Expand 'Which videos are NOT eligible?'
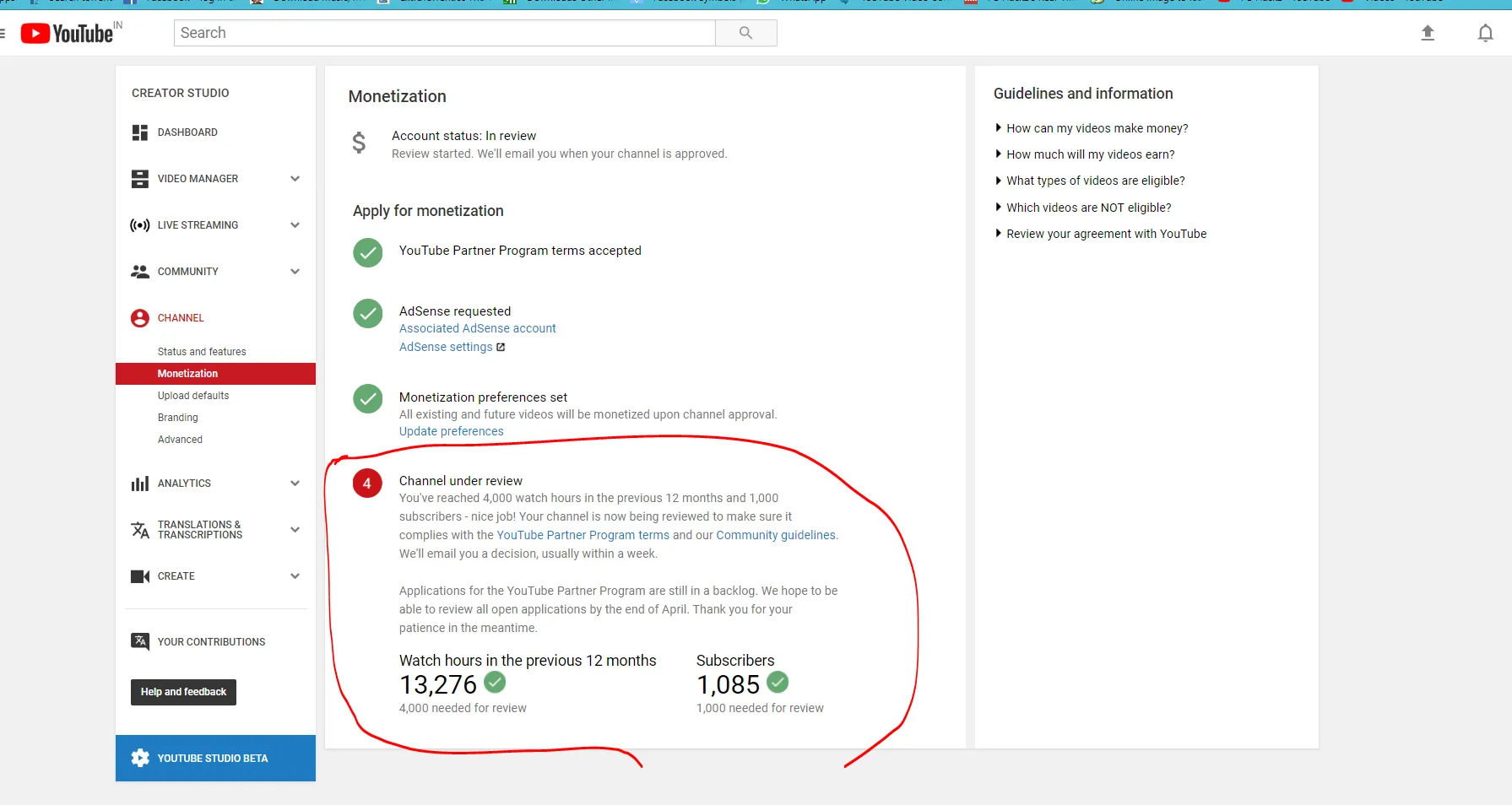1512x805 pixels. [x=1083, y=208]
